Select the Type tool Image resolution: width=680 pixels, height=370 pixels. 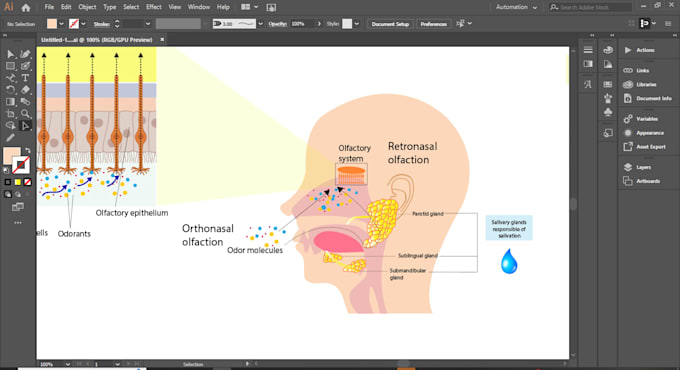tap(25, 78)
